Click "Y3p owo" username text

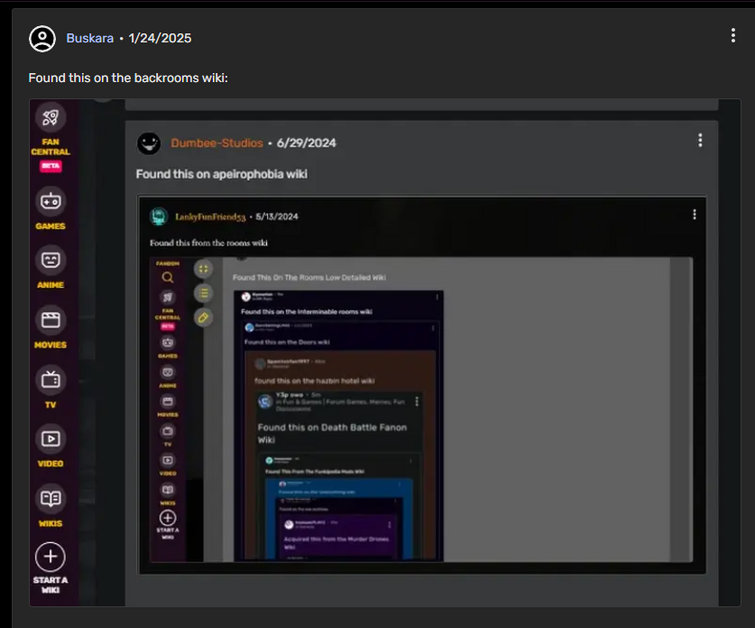pos(289,394)
